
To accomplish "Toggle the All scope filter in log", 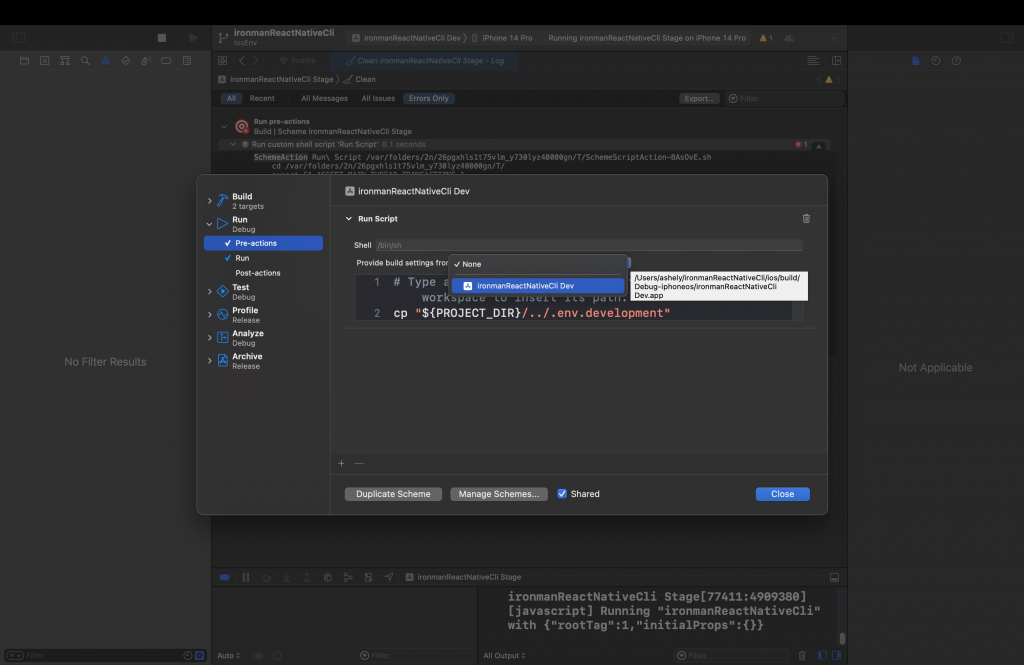I will 231,99.
